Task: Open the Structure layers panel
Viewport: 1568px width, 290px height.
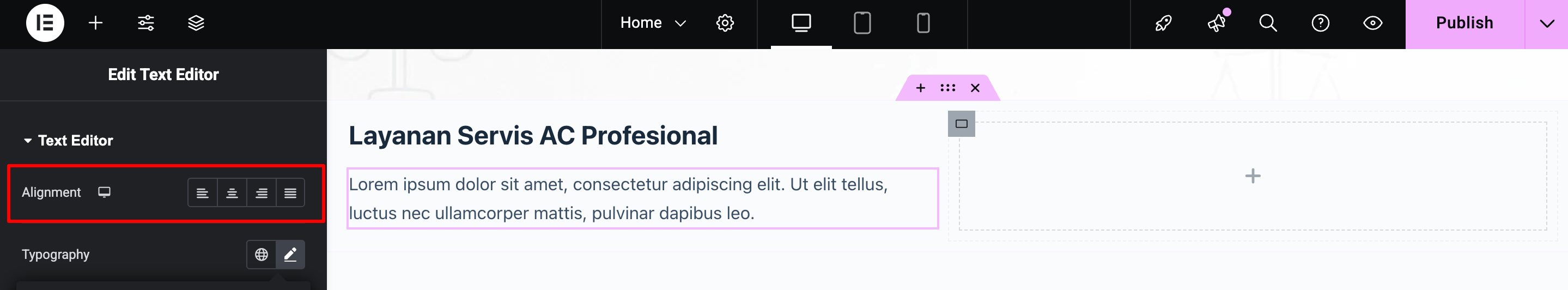Action: [196, 23]
